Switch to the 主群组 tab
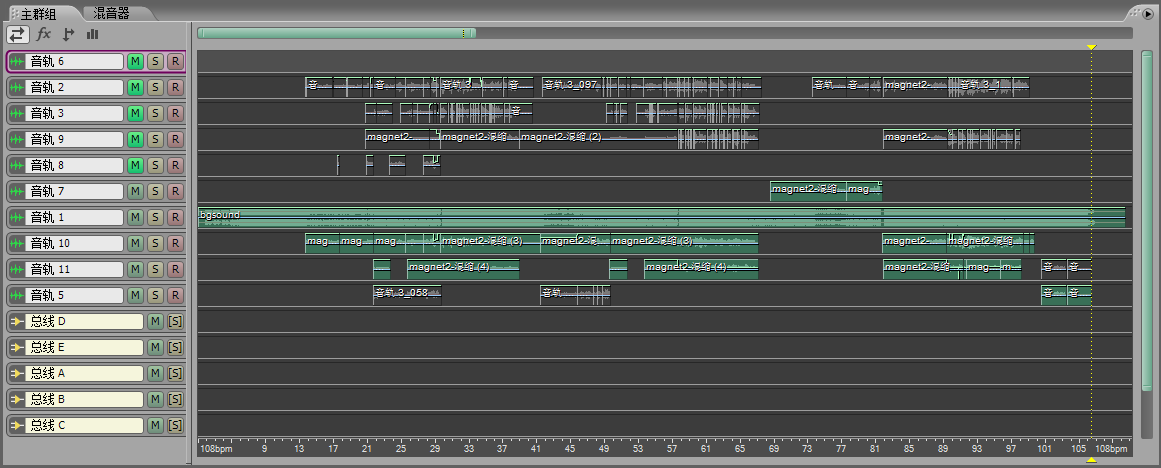Image resolution: width=1161 pixels, height=468 pixels. point(41,13)
